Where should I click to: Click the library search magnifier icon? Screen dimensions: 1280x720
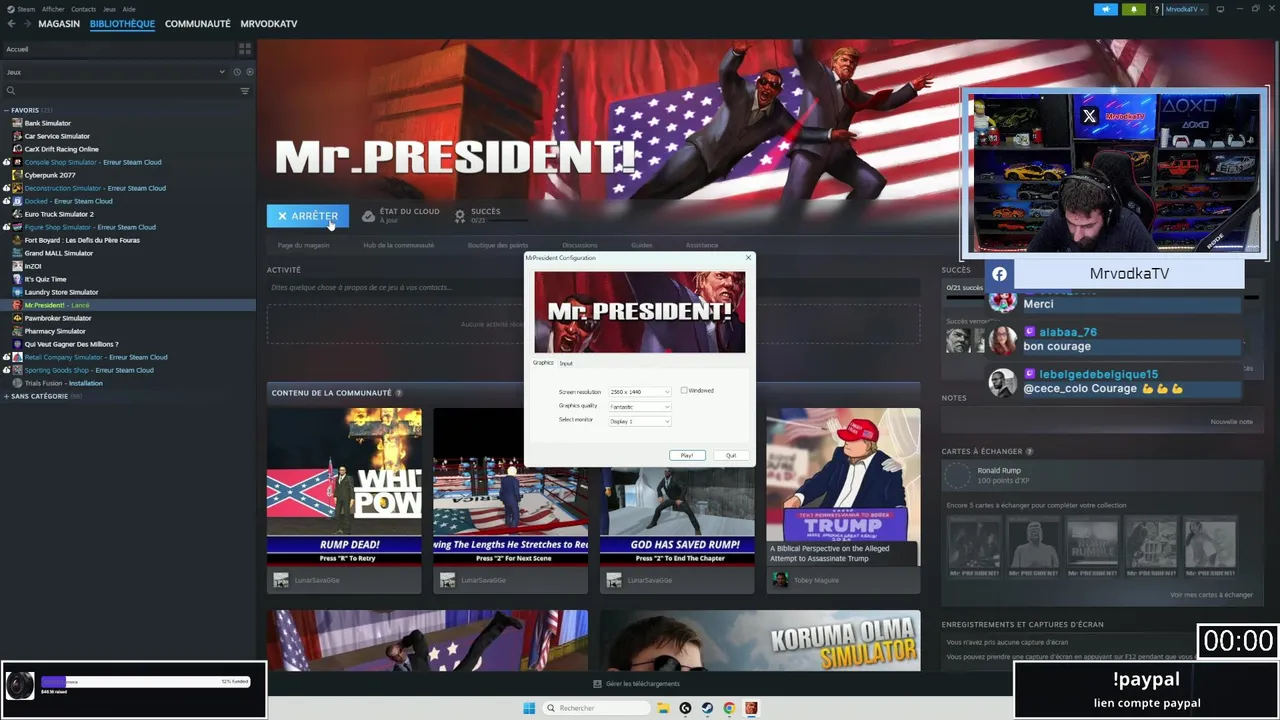click(x=11, y=91)
